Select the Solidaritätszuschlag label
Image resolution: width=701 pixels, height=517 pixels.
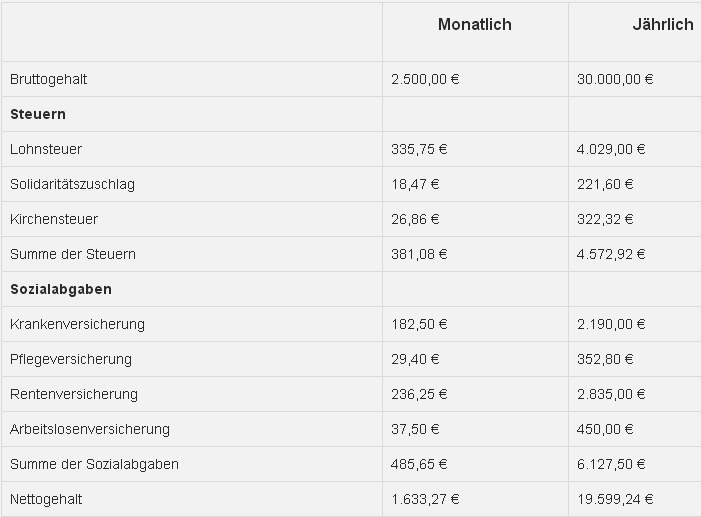[72, 184]
